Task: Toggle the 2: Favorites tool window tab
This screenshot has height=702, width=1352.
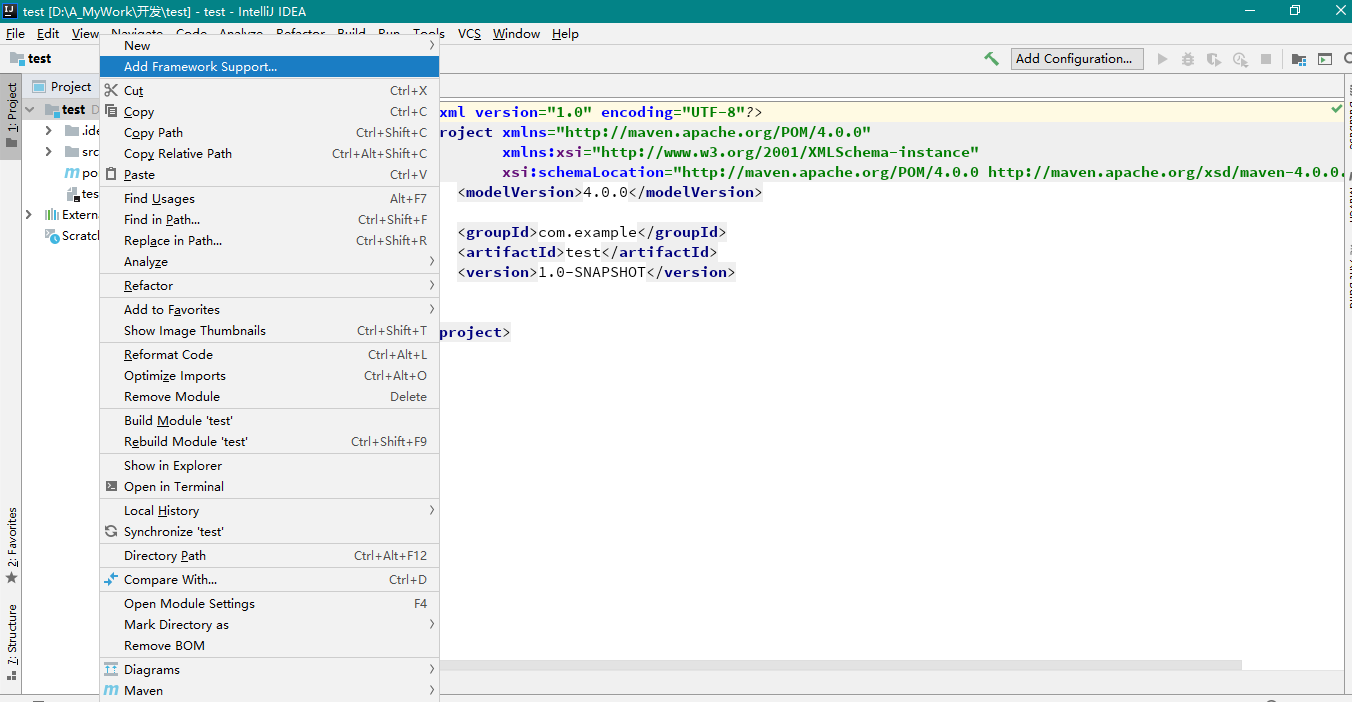Action: 11,545
